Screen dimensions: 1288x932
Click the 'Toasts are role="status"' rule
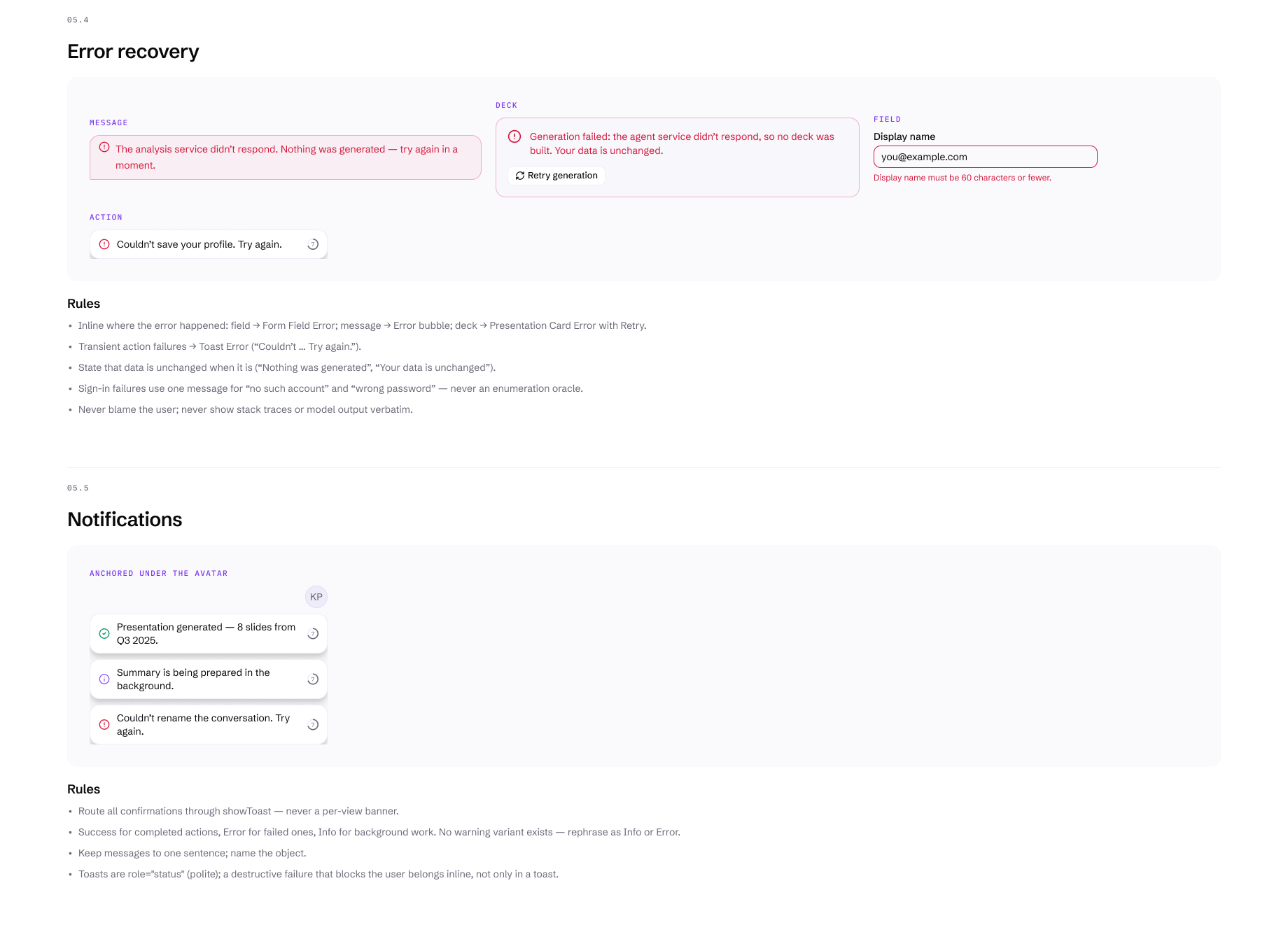tap(318, 875)
